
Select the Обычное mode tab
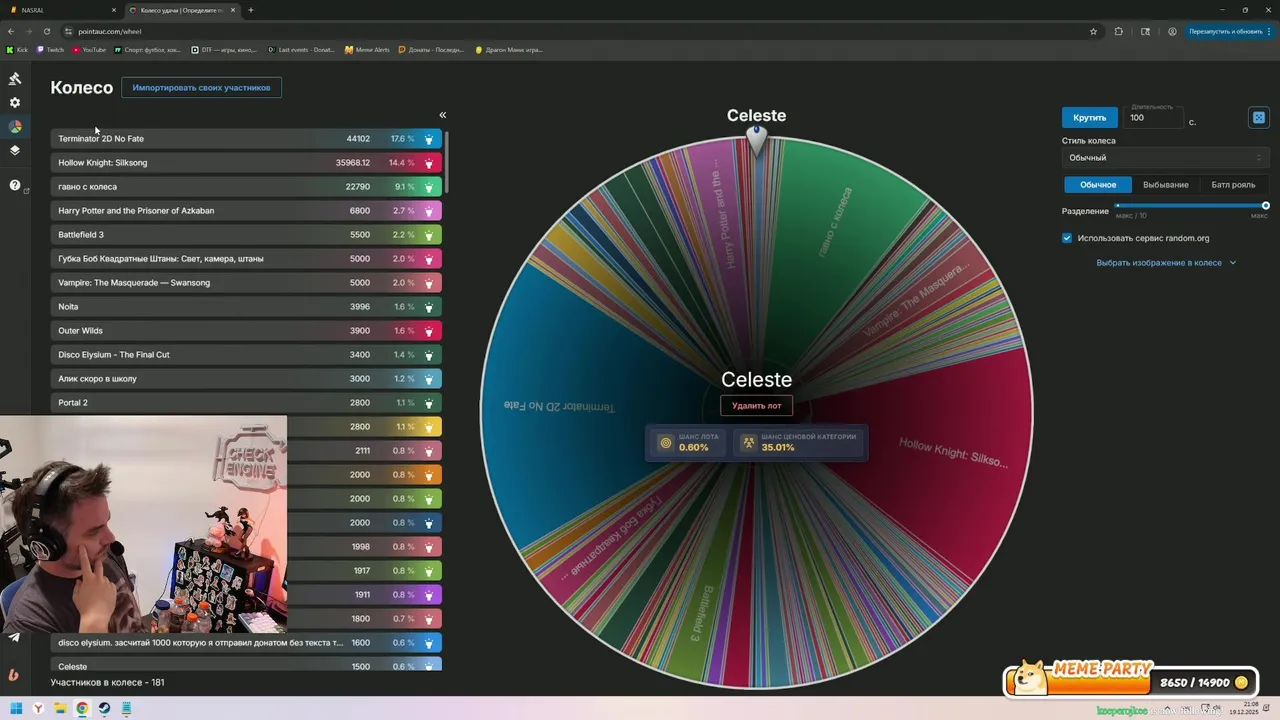click(1097, 185)
